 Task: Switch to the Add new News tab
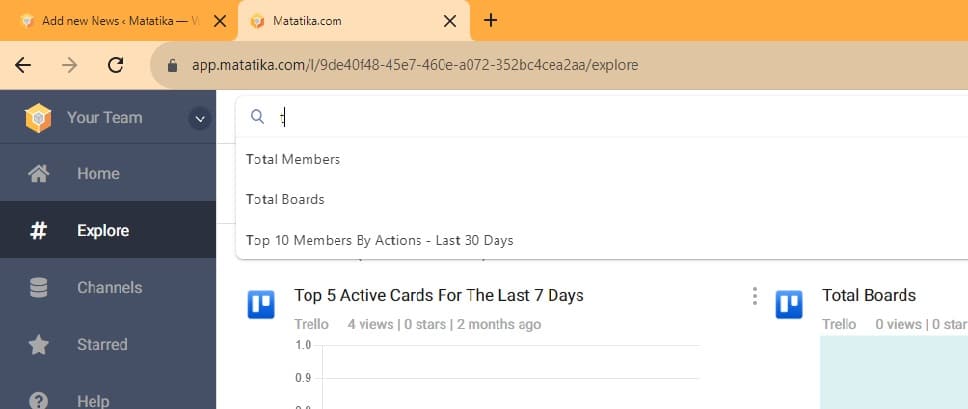point(117,21)
